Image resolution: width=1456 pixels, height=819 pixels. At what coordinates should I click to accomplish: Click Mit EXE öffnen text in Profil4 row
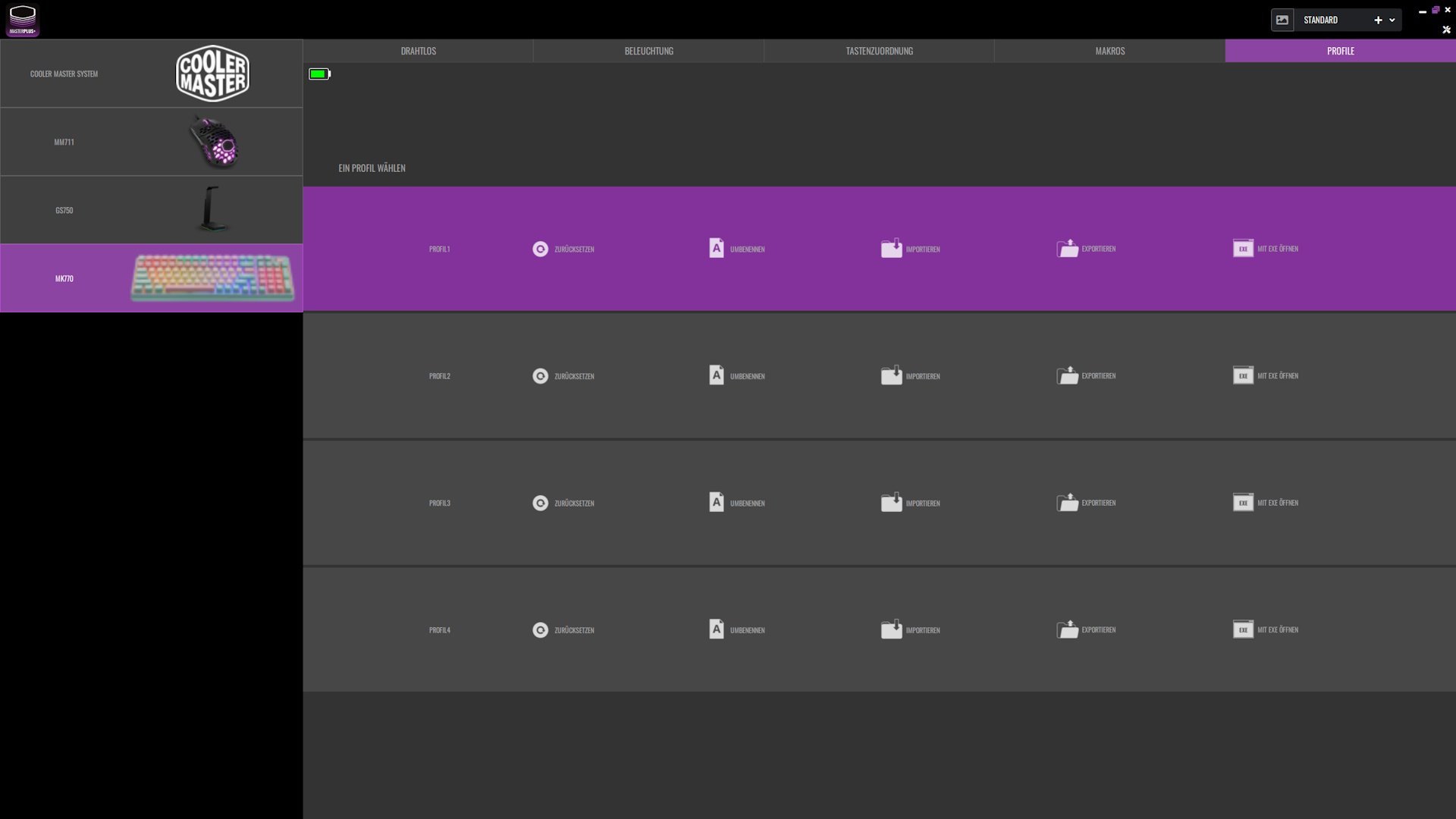[x=1277, y=629]
